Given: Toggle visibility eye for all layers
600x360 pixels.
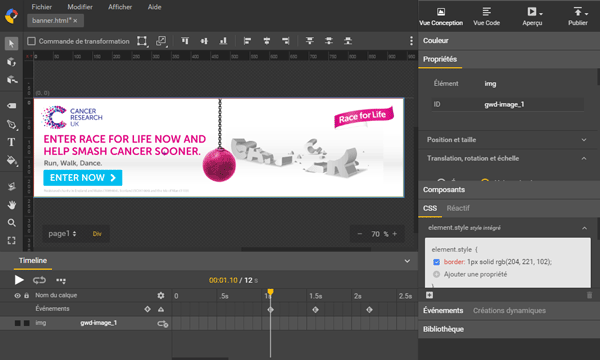Looking at the screenshot, I should point(17,295).
